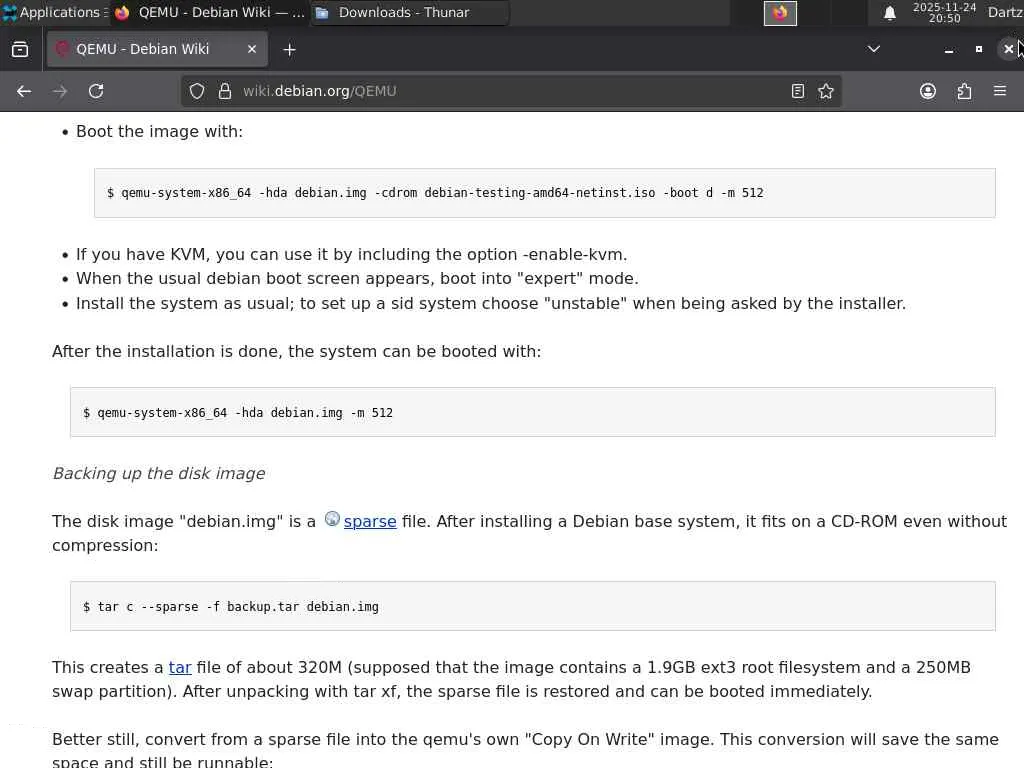This screenshot has height=768, width=1024.
Task: Open Firefox View recent browsing icon
Action: point(20,49)
